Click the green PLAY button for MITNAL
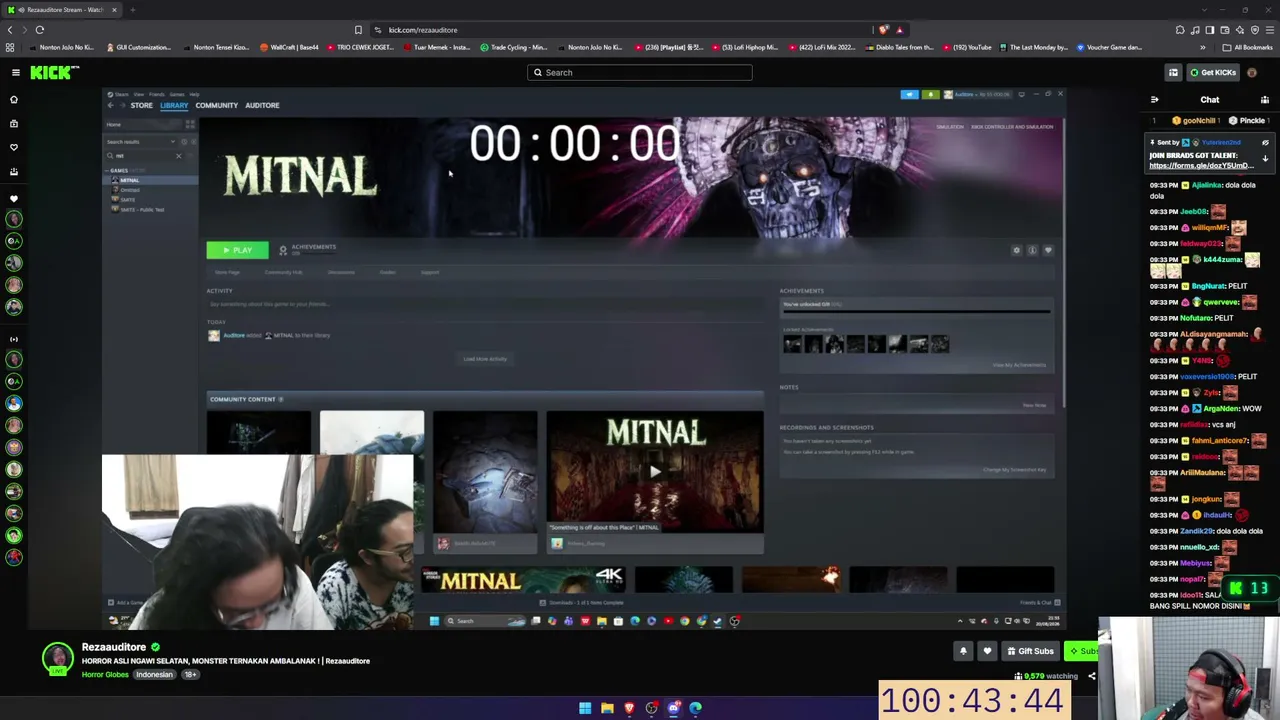The width and height of the screenshot is (1280, 720). tap(237, 250)
